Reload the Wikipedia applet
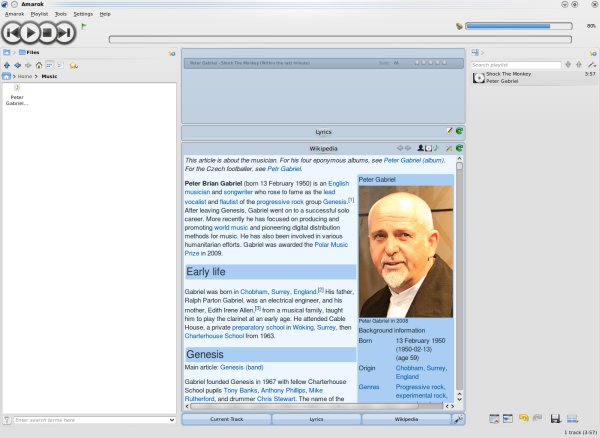The width and height of the screenshot is (600, 438). 459,148
